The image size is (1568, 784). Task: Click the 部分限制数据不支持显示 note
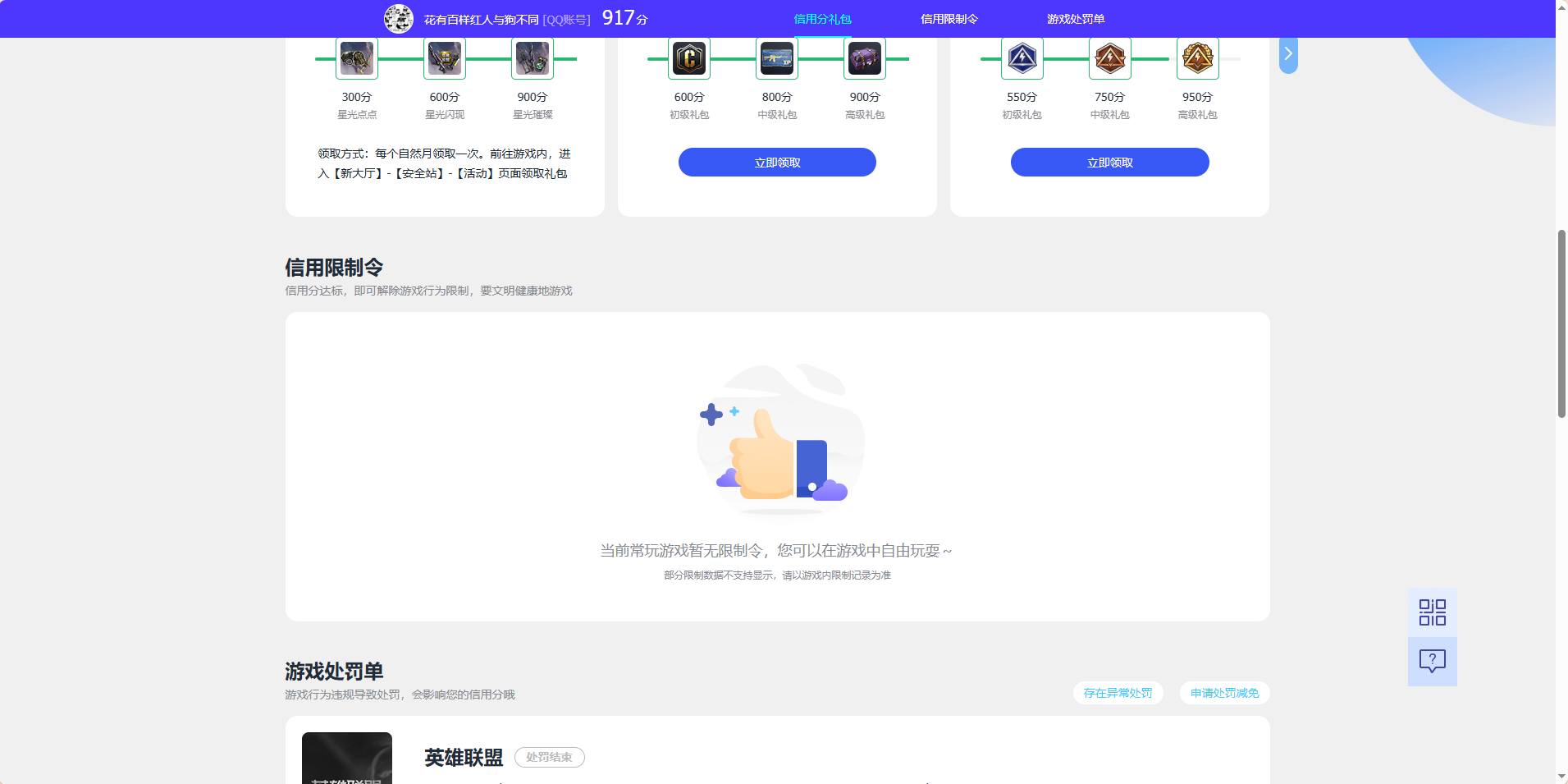point(777,575)
